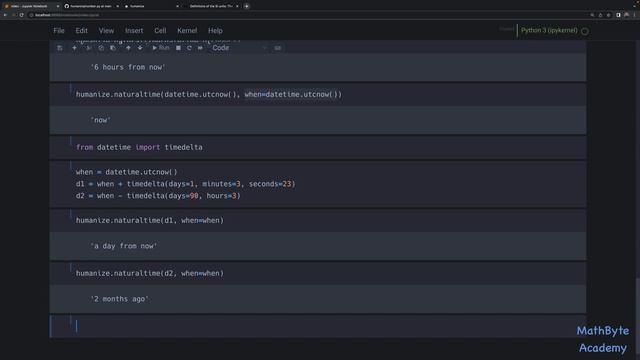Close the Definitions browser tab
Image resolution: width=640 pixels, height=360 pixels.
click(237, 6)
